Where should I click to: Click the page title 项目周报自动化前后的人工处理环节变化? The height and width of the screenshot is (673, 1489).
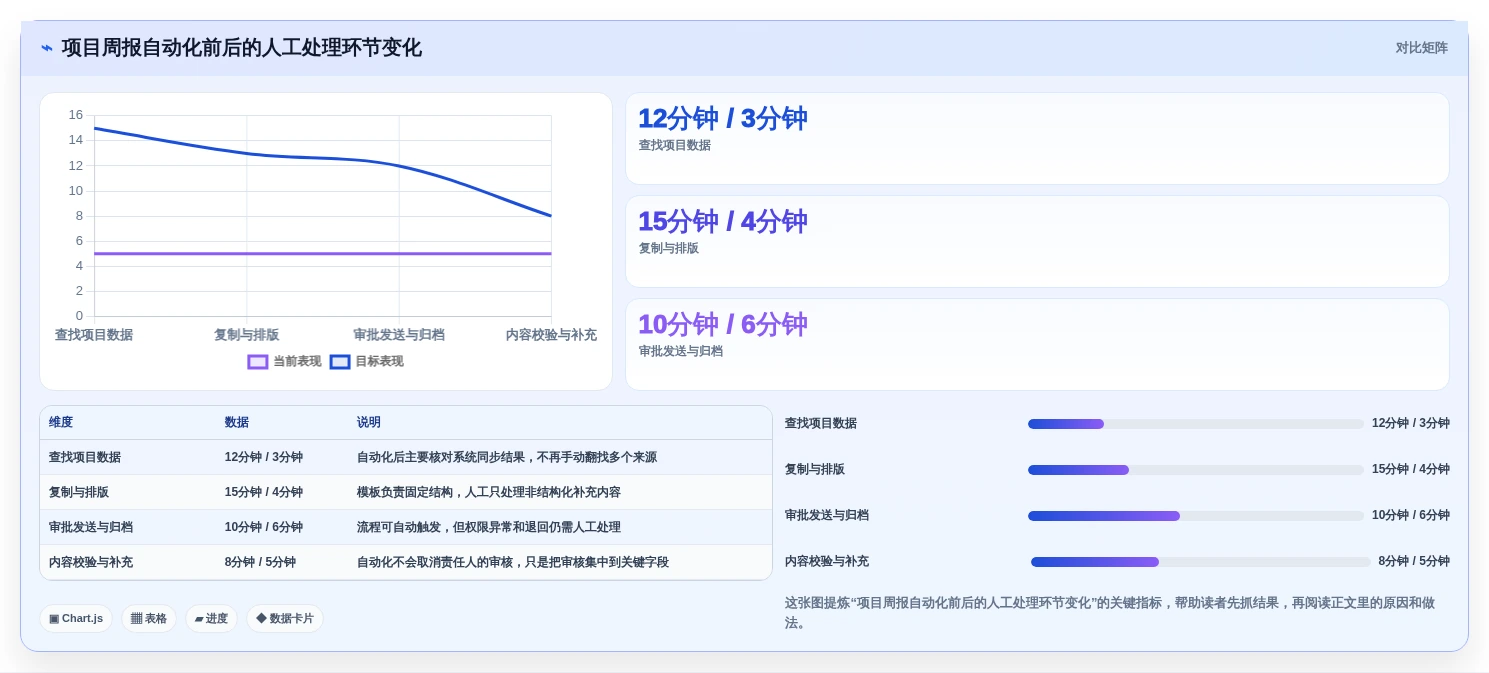242,48
